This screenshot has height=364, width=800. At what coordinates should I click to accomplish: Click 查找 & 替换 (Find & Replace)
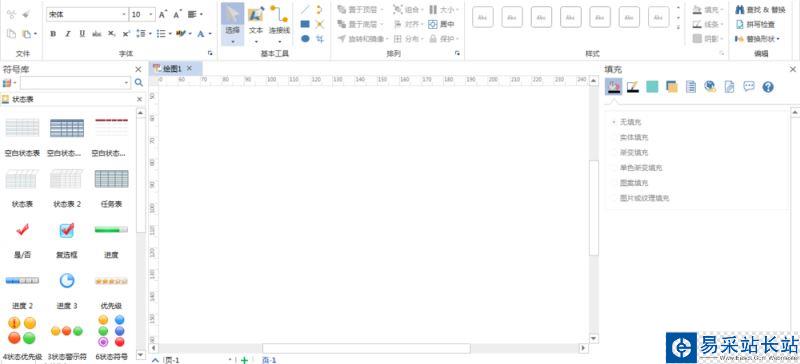click(760, 10)
